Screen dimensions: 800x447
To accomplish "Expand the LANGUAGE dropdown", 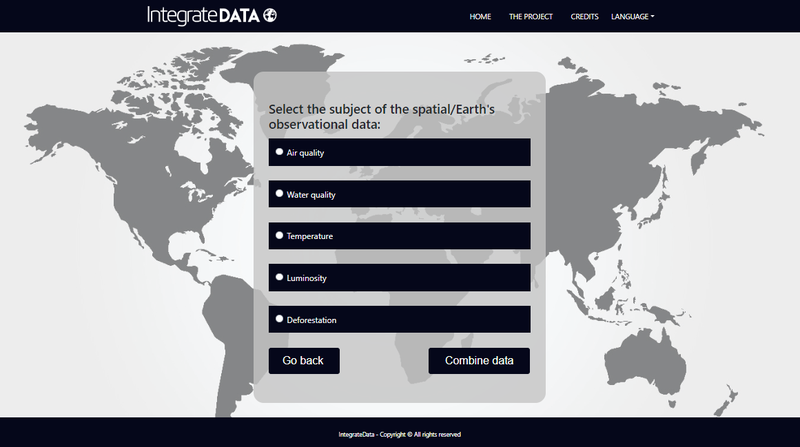I will point(632,17).
